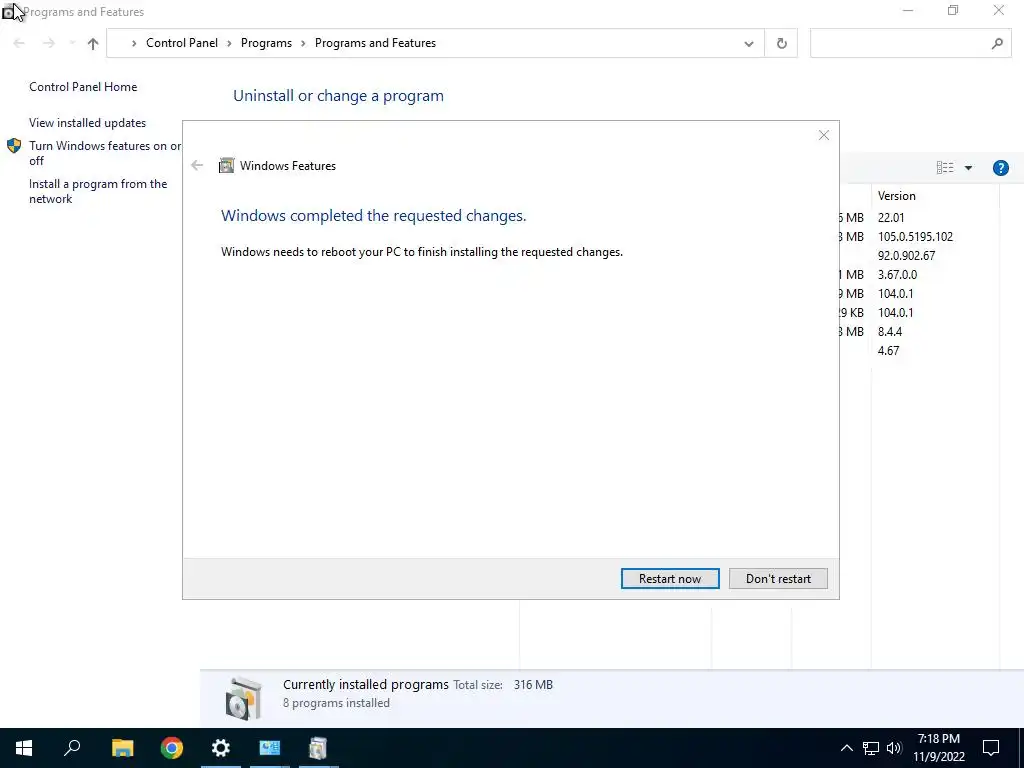Open File Explorer from taskbar
The width and height of the screenshot is (1024, 768).
(122, 748)
